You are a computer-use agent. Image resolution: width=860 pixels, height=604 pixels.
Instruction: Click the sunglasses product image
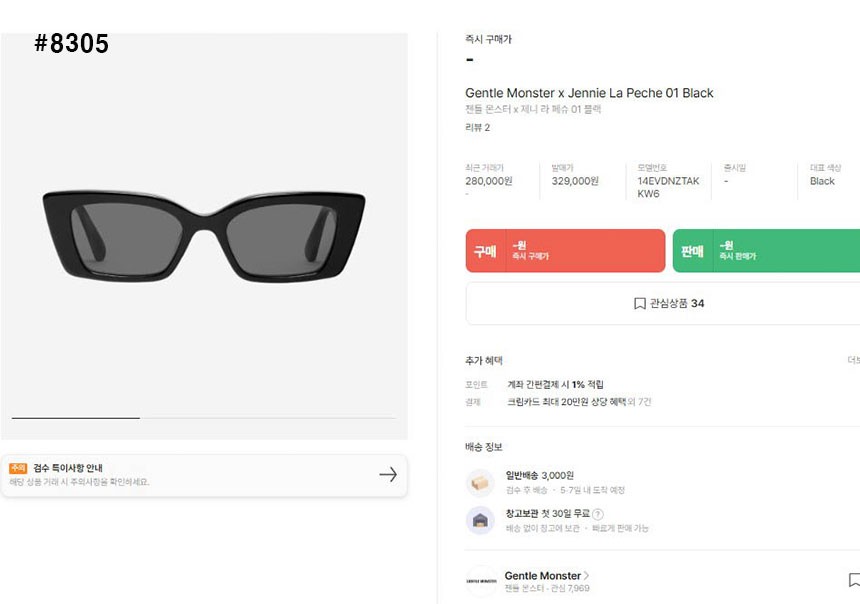[x=204, y=236]
